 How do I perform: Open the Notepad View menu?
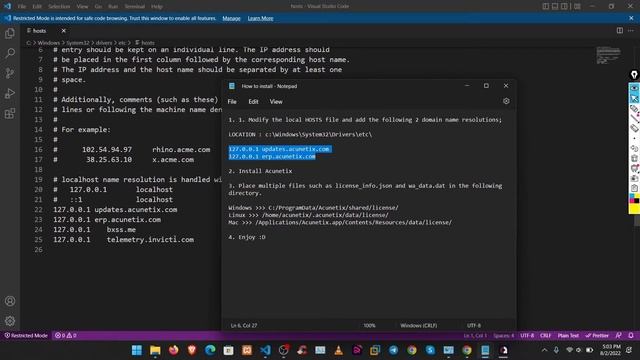pos(276,102)
